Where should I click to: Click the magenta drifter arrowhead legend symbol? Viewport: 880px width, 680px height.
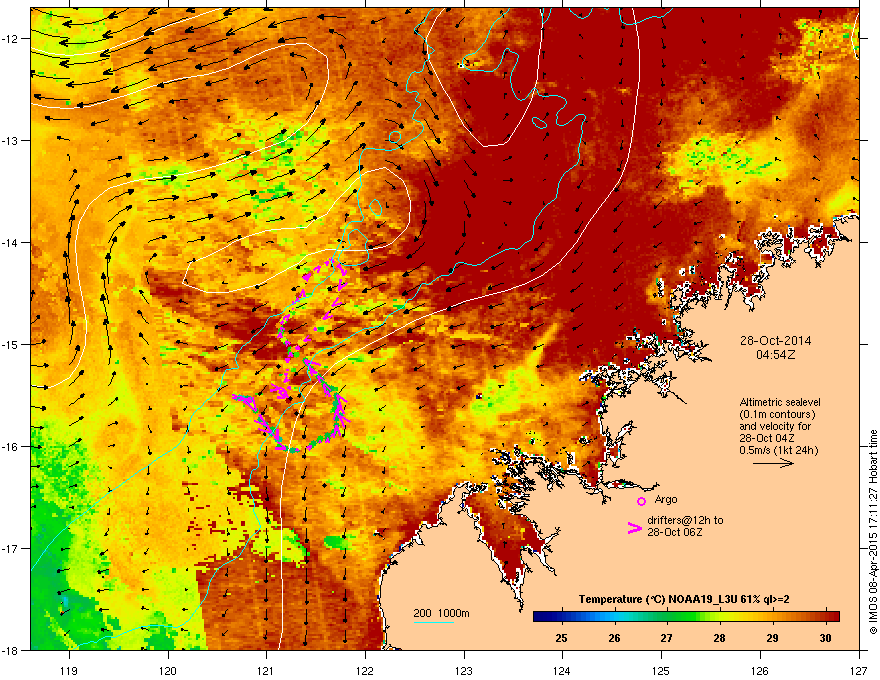(x=635, y=527)
